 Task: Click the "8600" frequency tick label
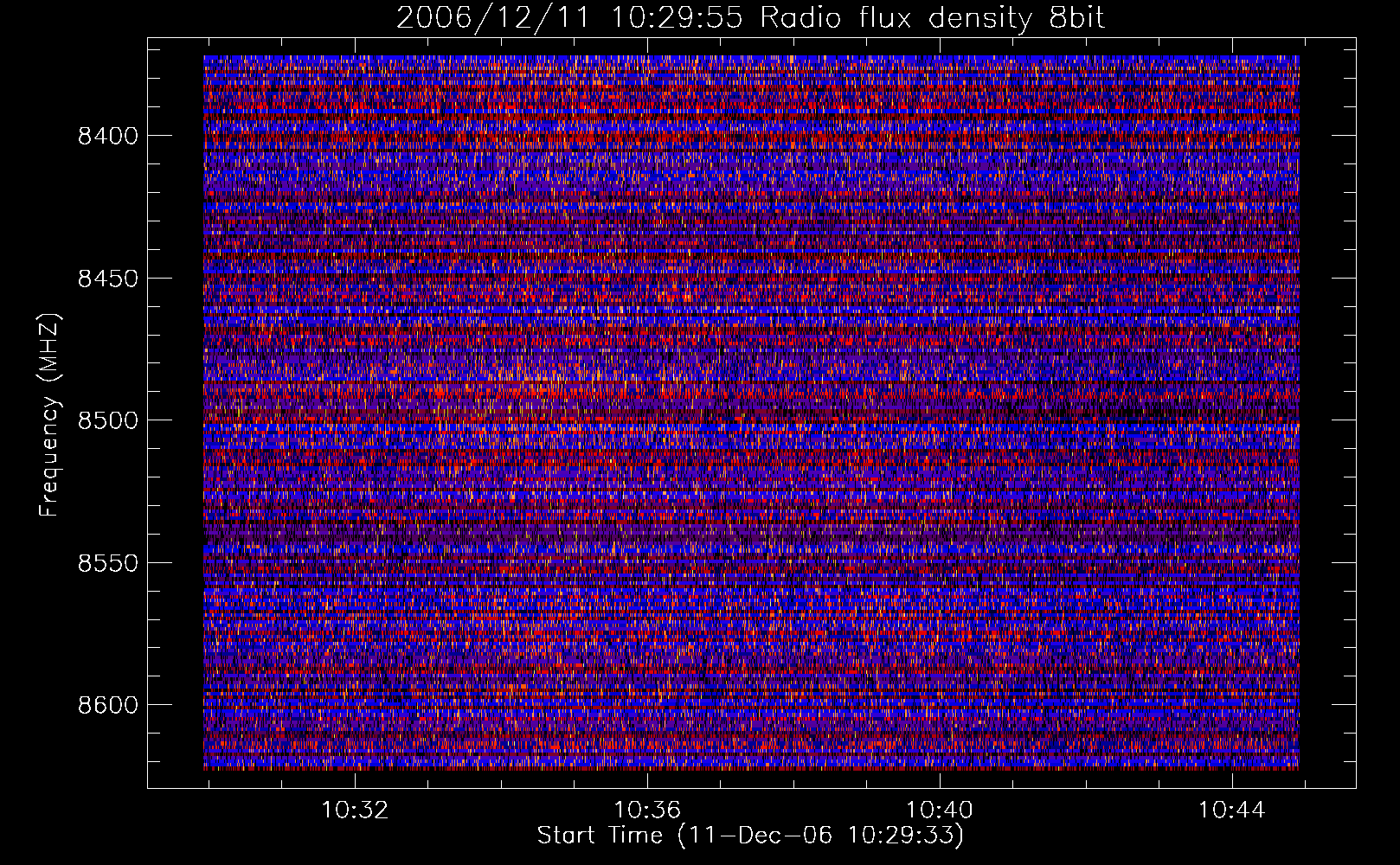pyautogui.click(x=108, y=705)
